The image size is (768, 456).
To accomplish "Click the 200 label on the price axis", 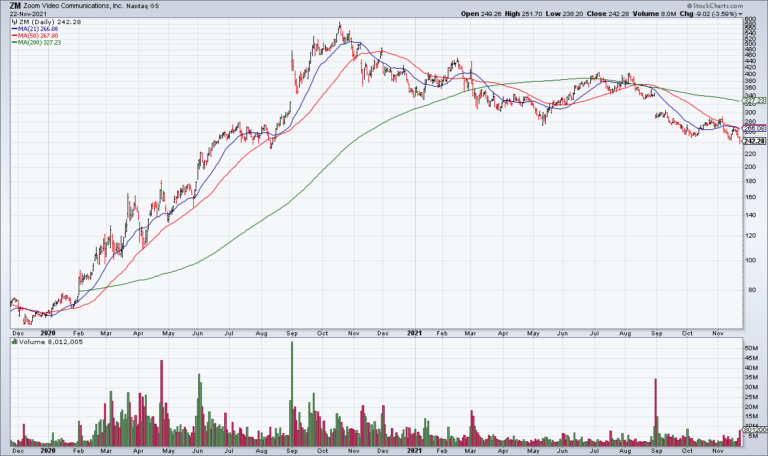I will [x=750, y=167].
